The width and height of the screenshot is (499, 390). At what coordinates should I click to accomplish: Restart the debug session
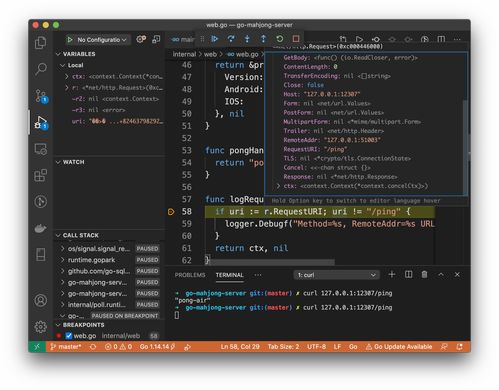(280, 39)
